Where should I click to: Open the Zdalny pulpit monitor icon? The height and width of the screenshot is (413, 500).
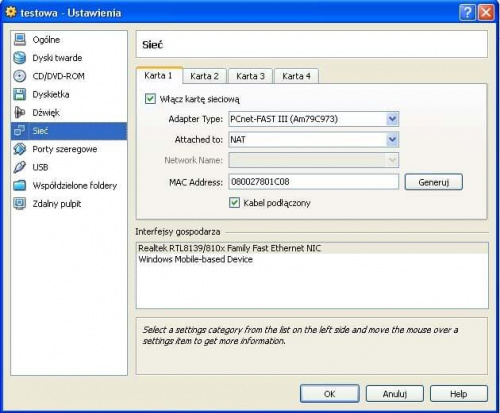20,203
